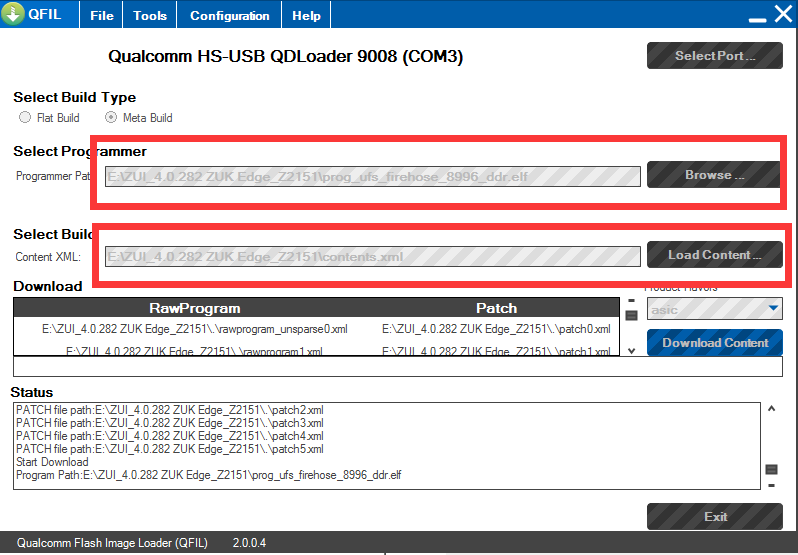Select the rawprogram_unsparse0.xml table cell
The height and width of the screenshot is (555, 798).
pos(194,329)
